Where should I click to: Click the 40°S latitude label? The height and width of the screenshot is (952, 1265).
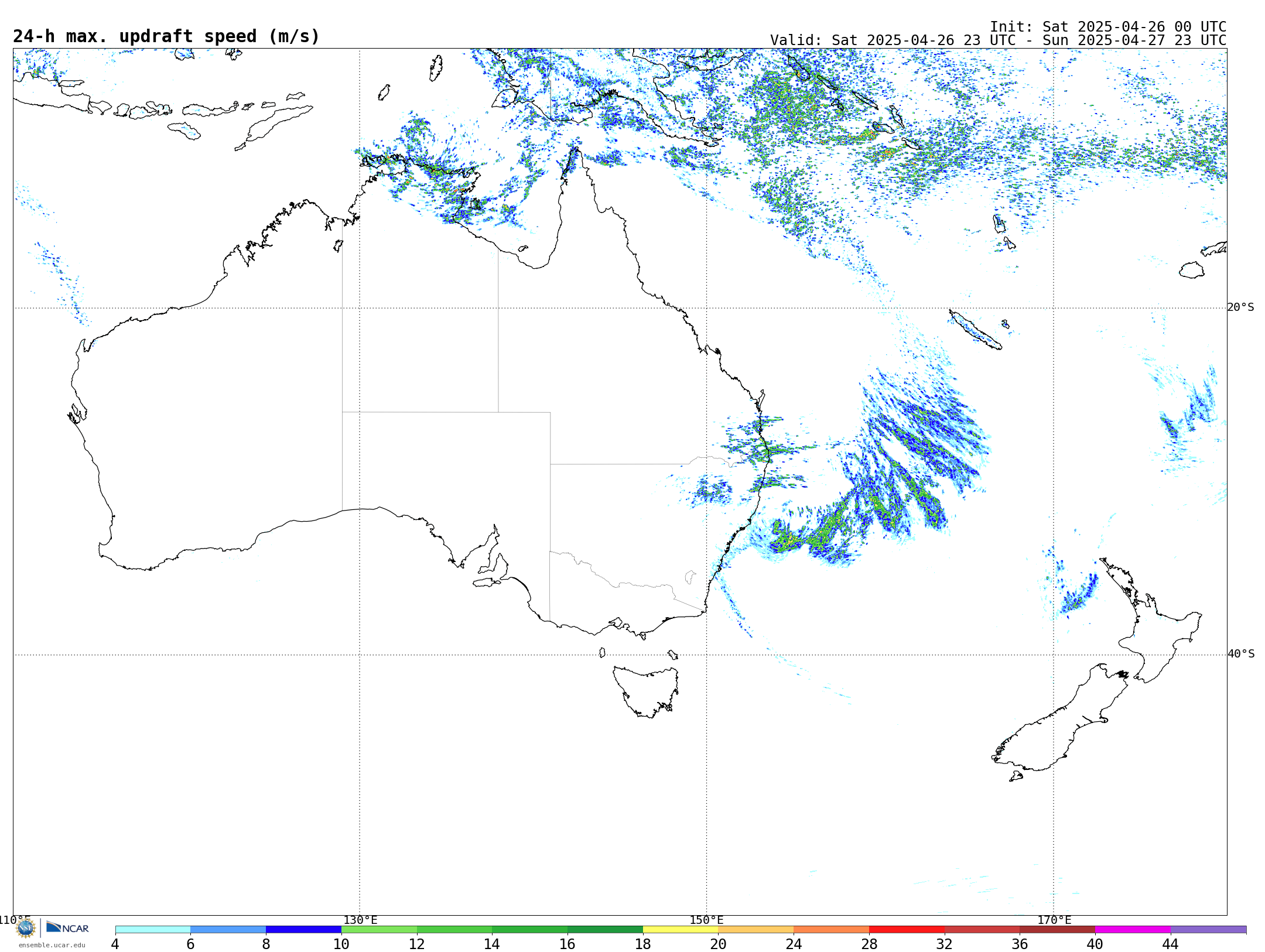click(x=1241, y=654)
